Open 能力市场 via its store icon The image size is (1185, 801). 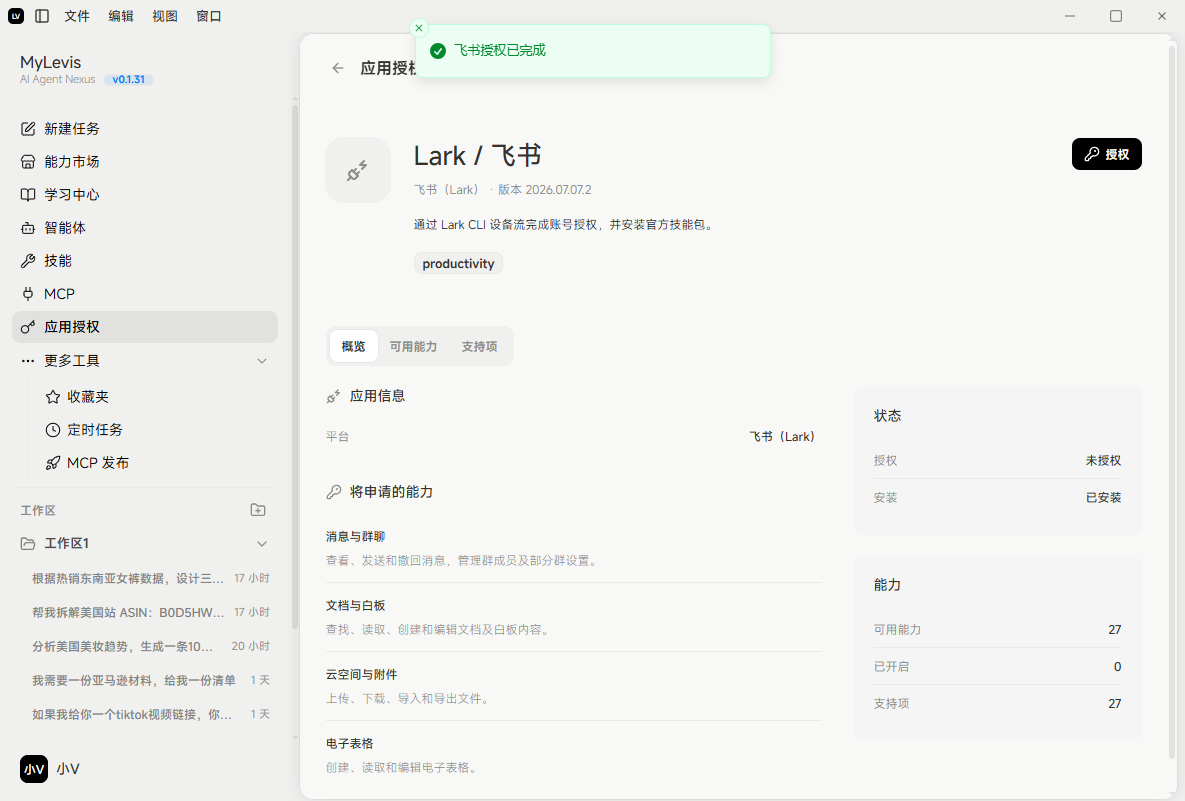click(28, 162)
